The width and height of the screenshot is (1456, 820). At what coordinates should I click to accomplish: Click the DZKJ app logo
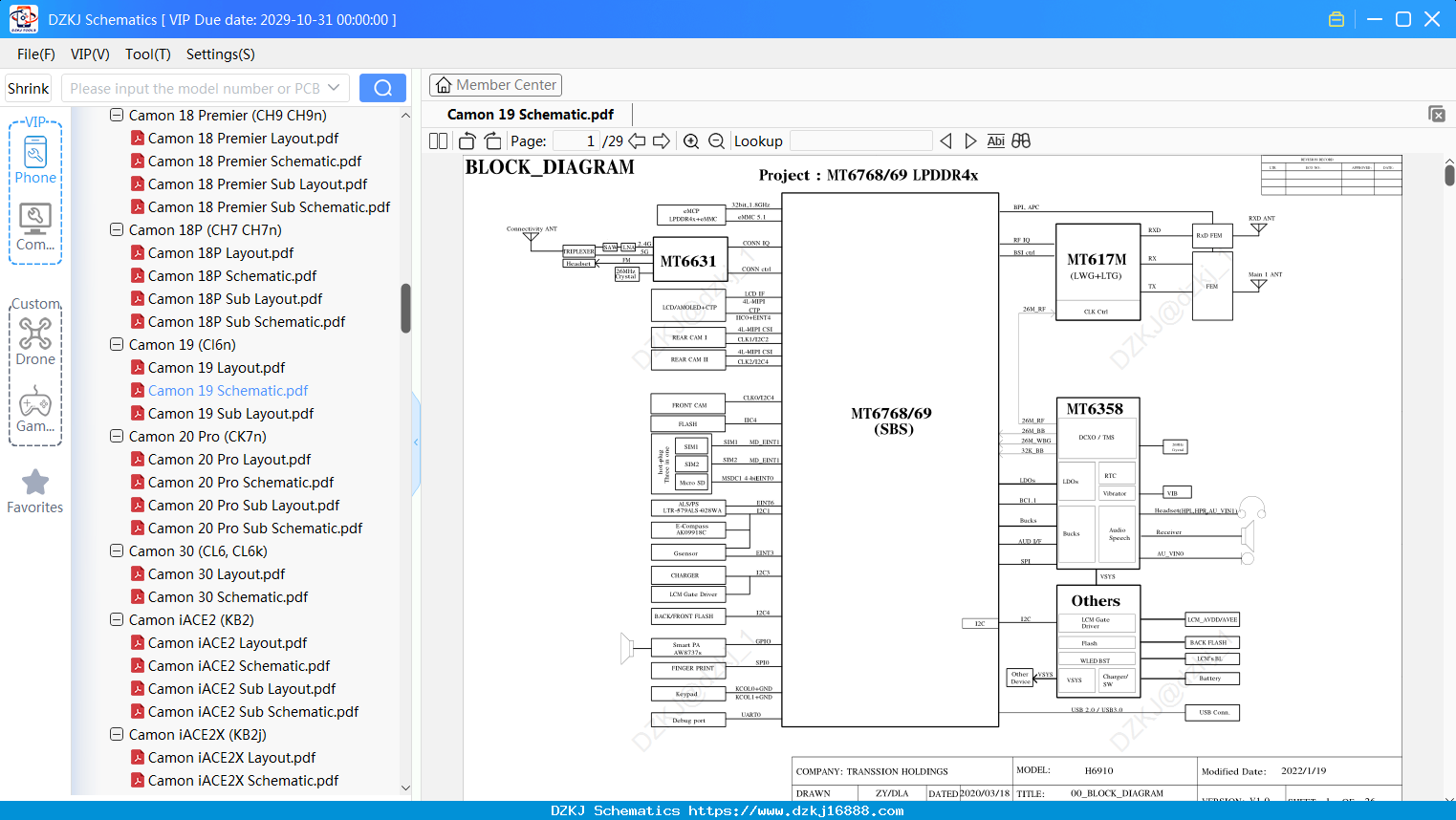(23, 19)
